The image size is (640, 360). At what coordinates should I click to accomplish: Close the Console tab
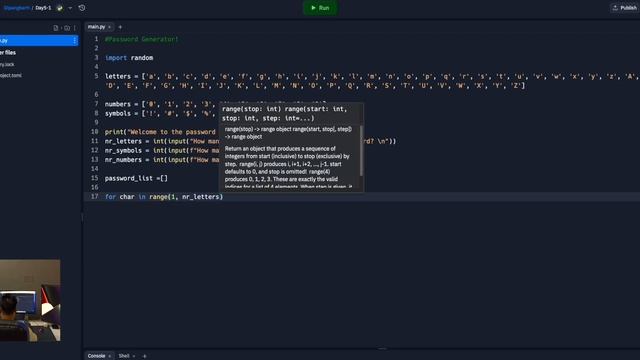pyautogui.click(x=109, y=356)
